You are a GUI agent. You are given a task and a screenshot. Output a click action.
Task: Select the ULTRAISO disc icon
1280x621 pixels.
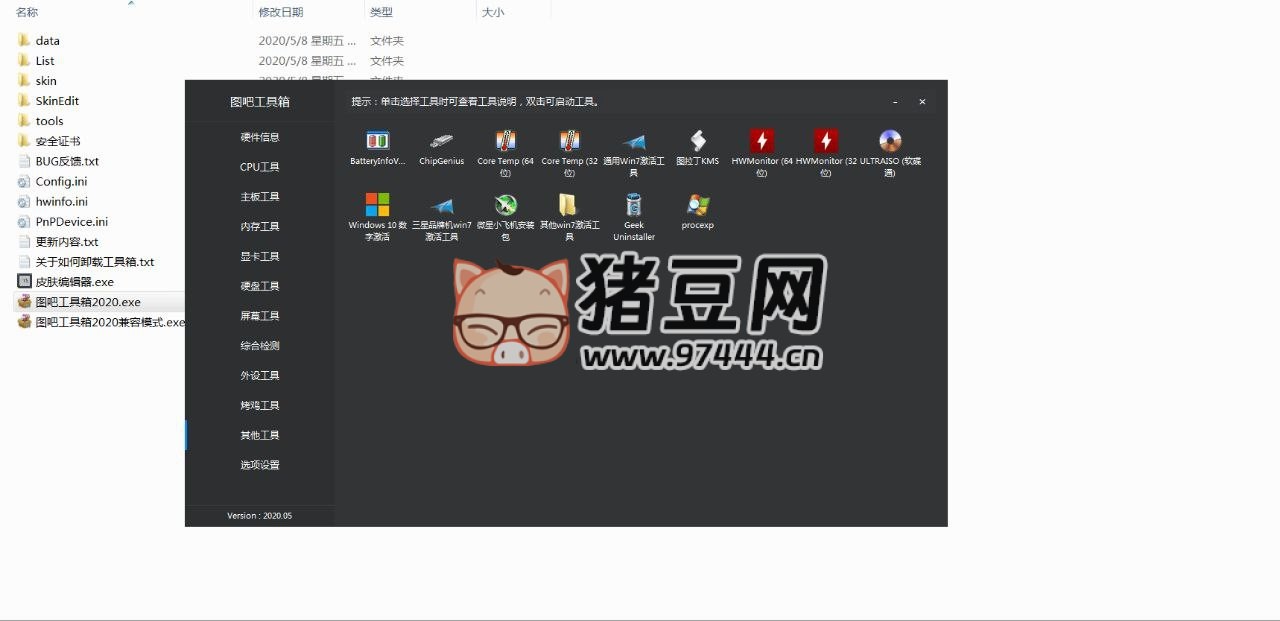click(890, 141)
